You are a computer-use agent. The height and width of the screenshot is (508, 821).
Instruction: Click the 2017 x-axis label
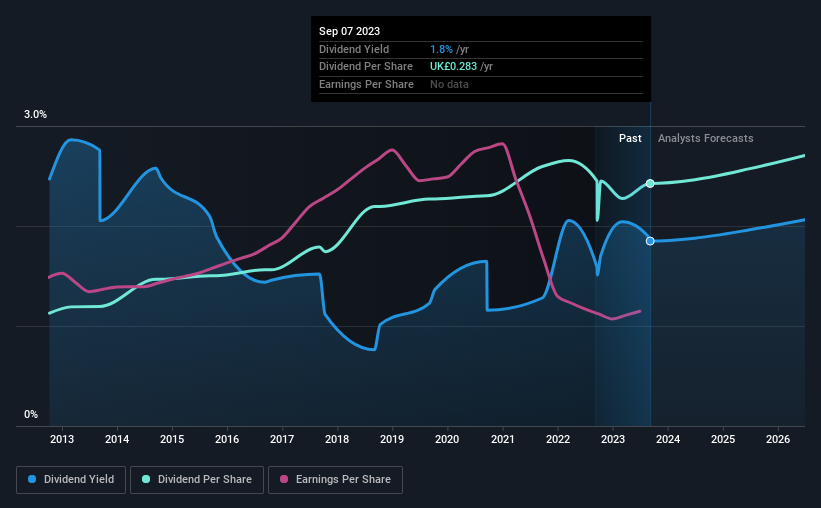tap(282, 439)
